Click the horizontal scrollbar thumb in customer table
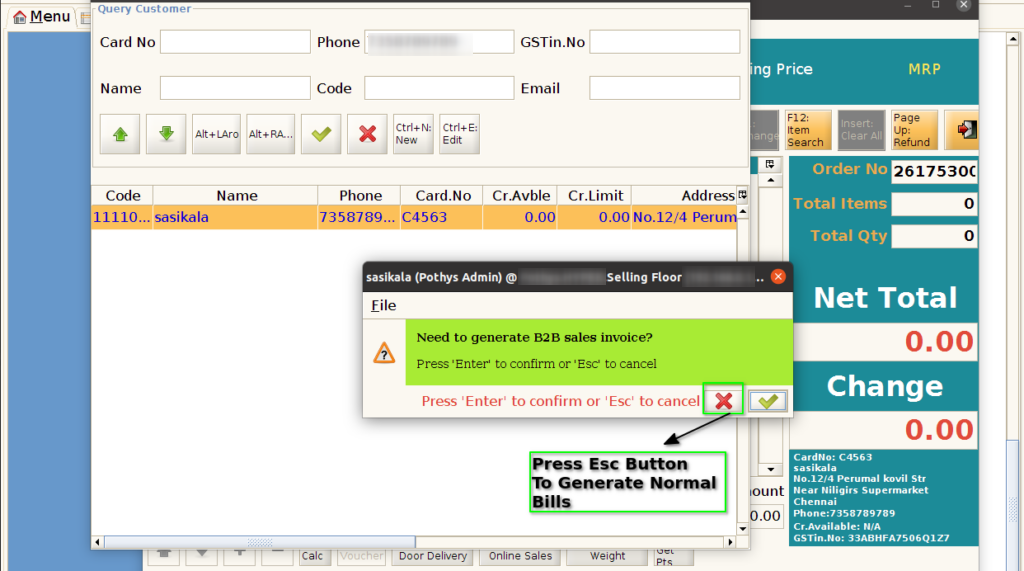The height and width of the screenshot is (571, 1024). coord(259,542)
